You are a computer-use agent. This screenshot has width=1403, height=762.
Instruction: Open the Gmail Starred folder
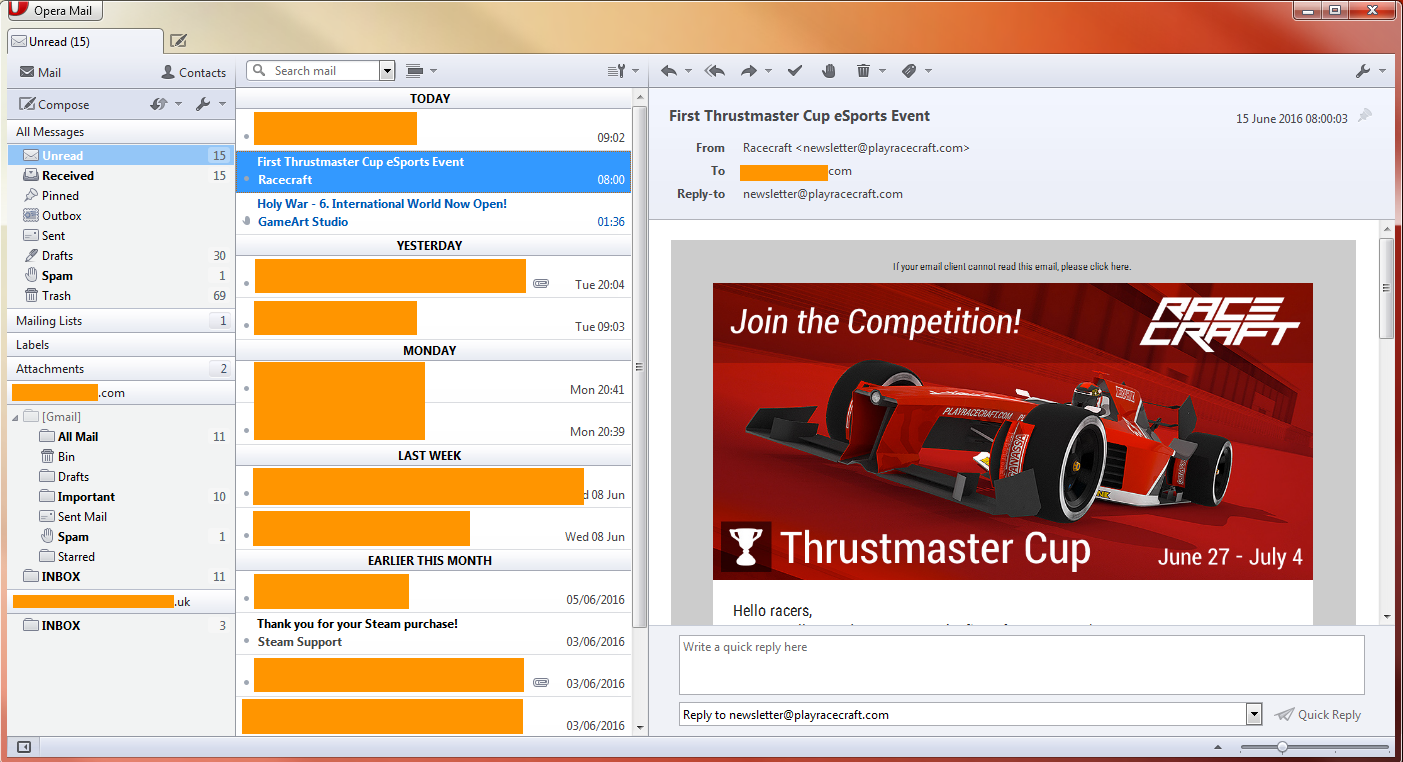point(120,557)
